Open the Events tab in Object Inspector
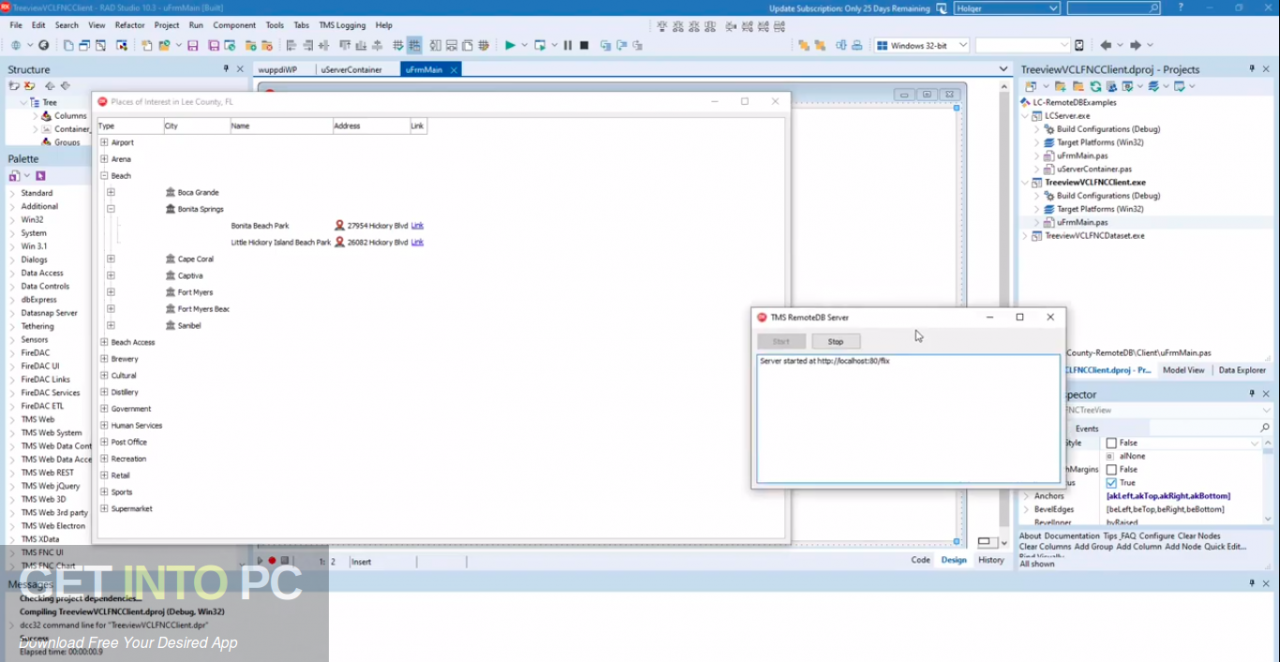 1087,429
